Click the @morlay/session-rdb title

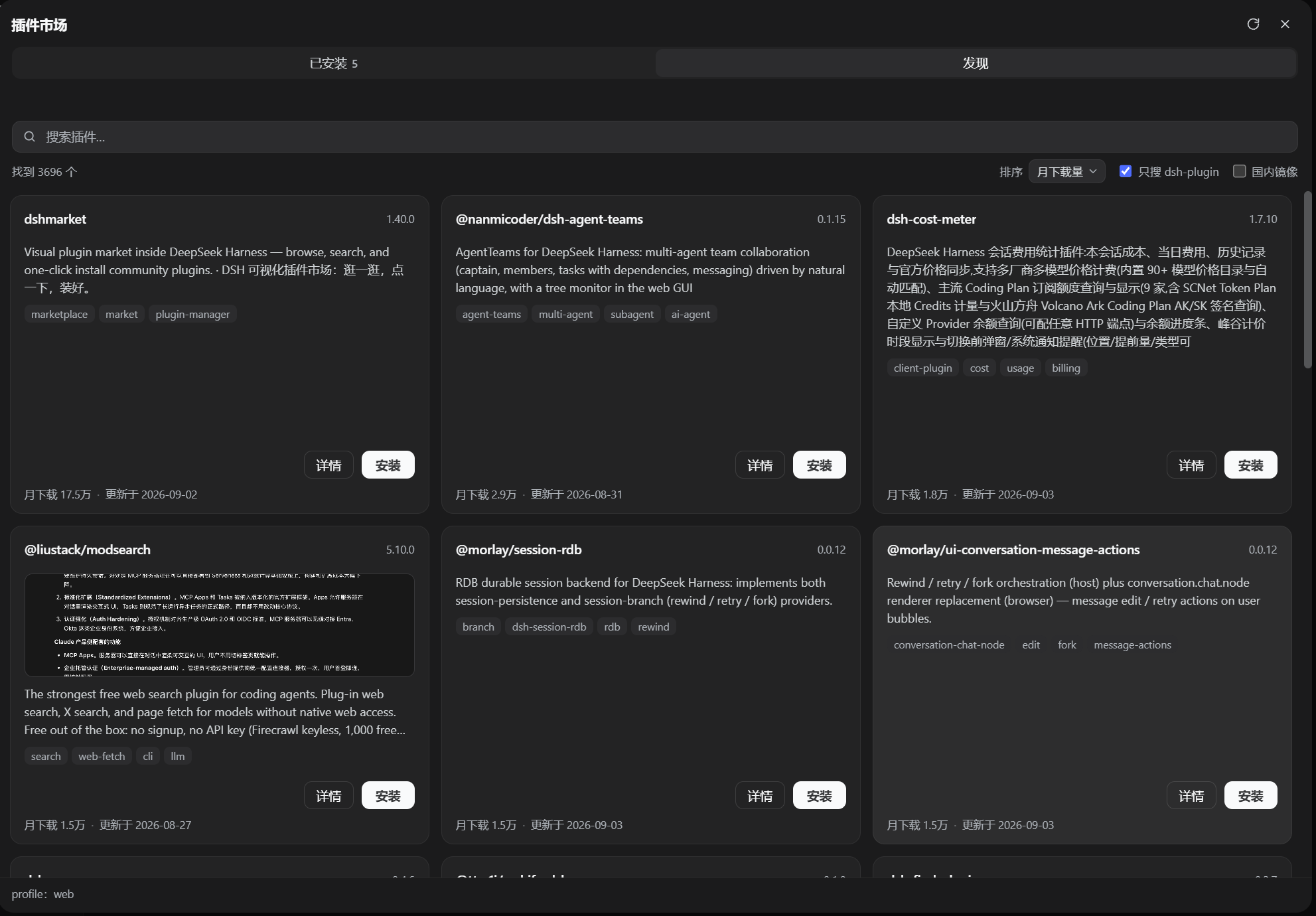(x=518, y=550)
